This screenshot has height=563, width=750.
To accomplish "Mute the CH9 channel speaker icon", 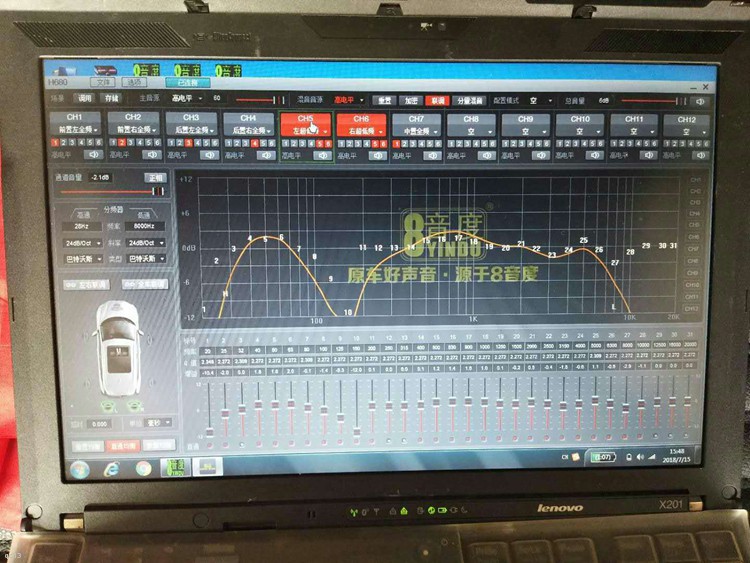I will 540,155.
